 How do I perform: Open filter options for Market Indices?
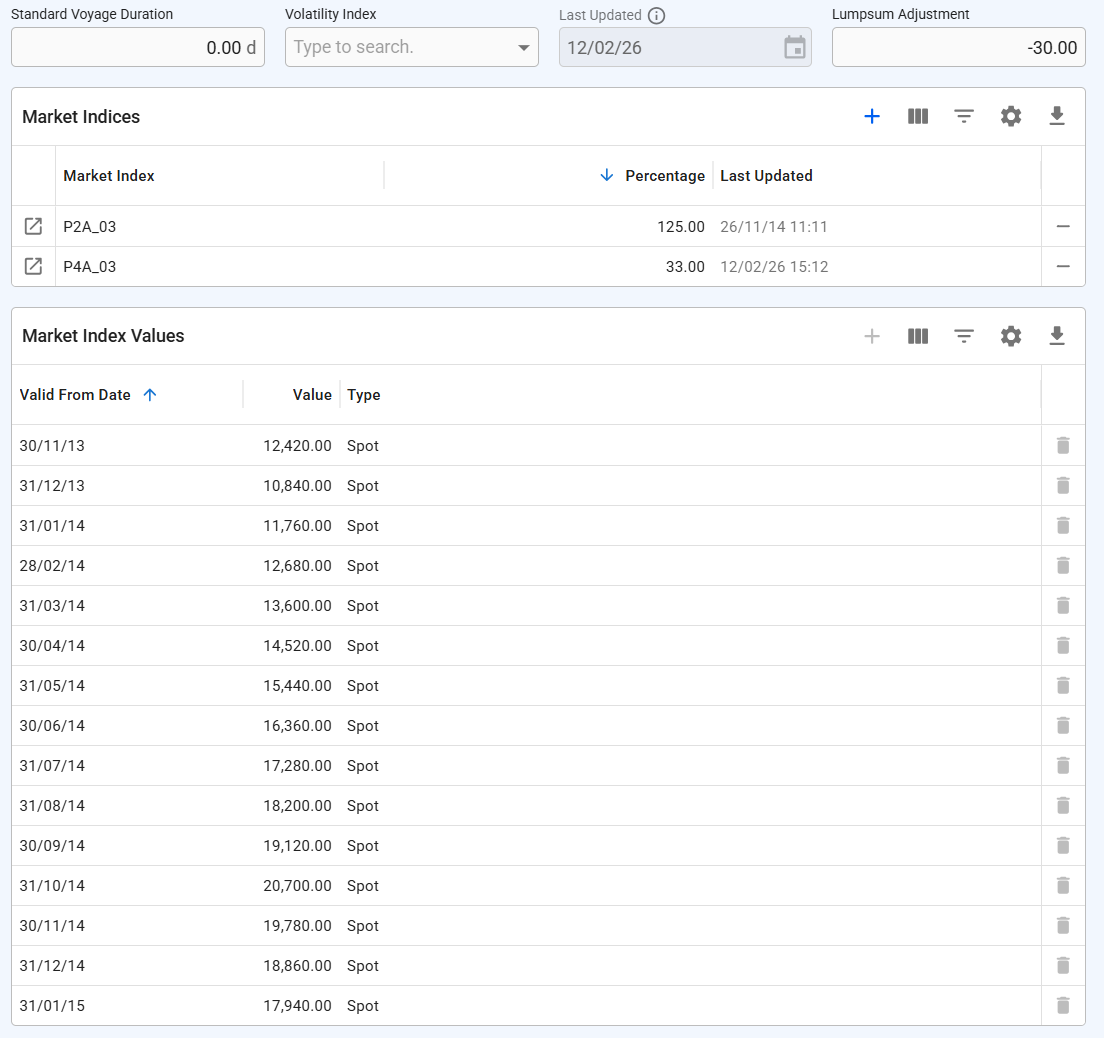pos(964,117)
